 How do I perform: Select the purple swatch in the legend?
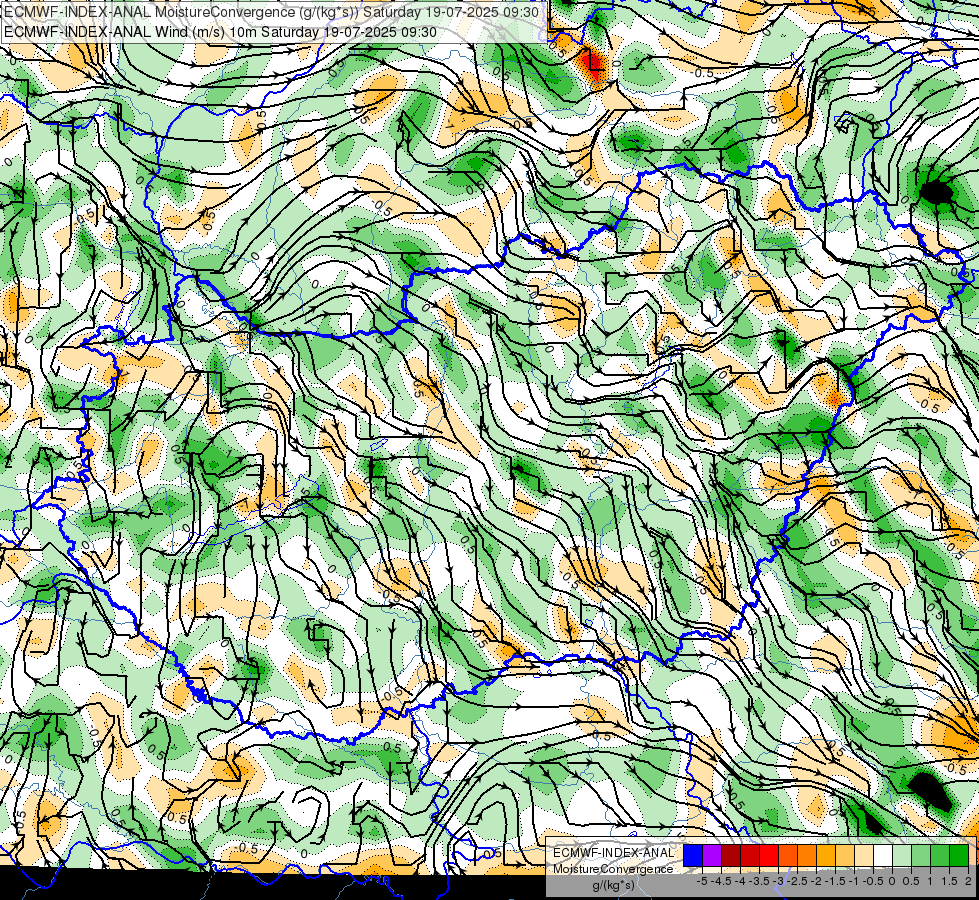coord(712,855)
